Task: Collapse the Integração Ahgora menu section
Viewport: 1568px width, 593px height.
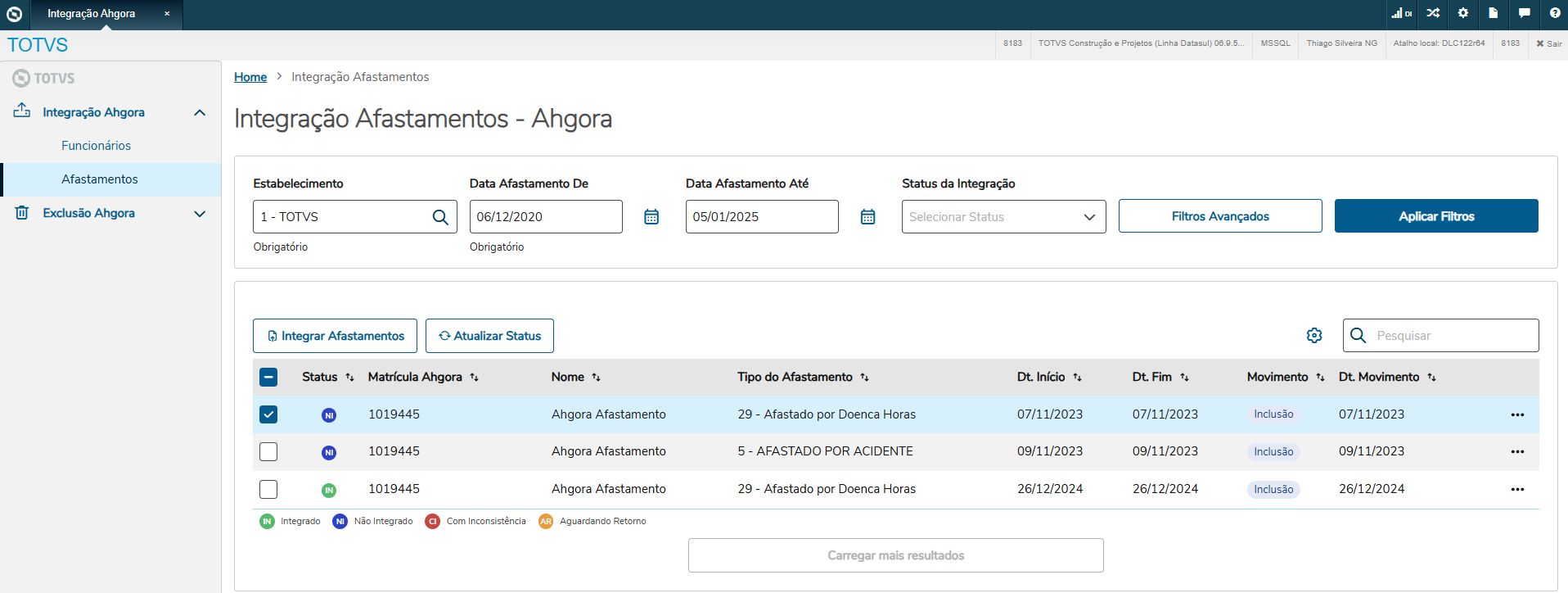Action: [200, 112]
